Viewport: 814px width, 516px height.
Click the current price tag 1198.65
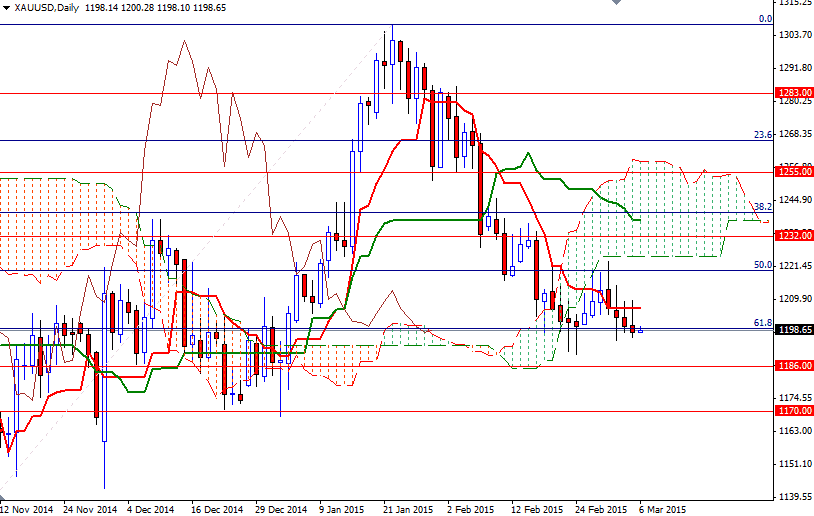coord(794,329)
